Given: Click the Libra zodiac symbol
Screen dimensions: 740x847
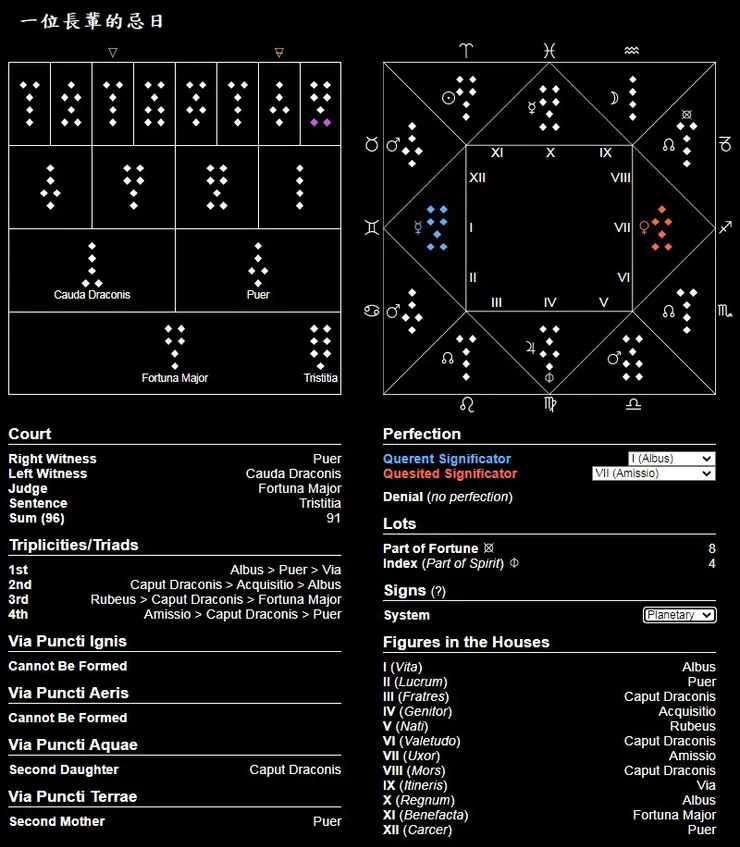Looking at the screenshot, I should click(633, 404).
